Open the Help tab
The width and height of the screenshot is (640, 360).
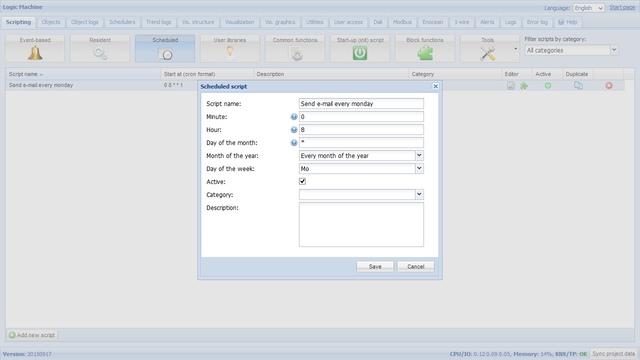pos(568,22)
